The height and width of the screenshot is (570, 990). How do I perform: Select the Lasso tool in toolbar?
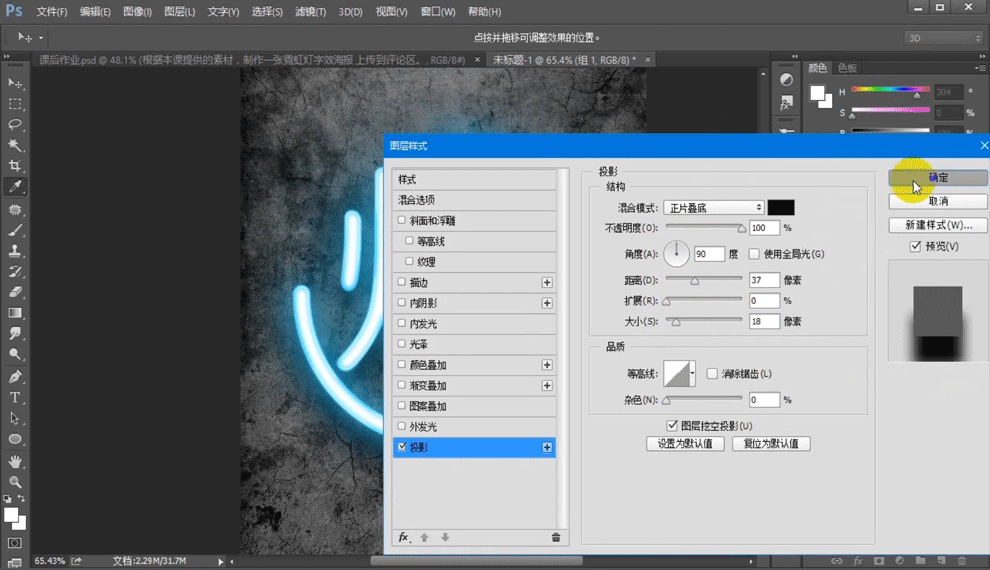point(15,125)
